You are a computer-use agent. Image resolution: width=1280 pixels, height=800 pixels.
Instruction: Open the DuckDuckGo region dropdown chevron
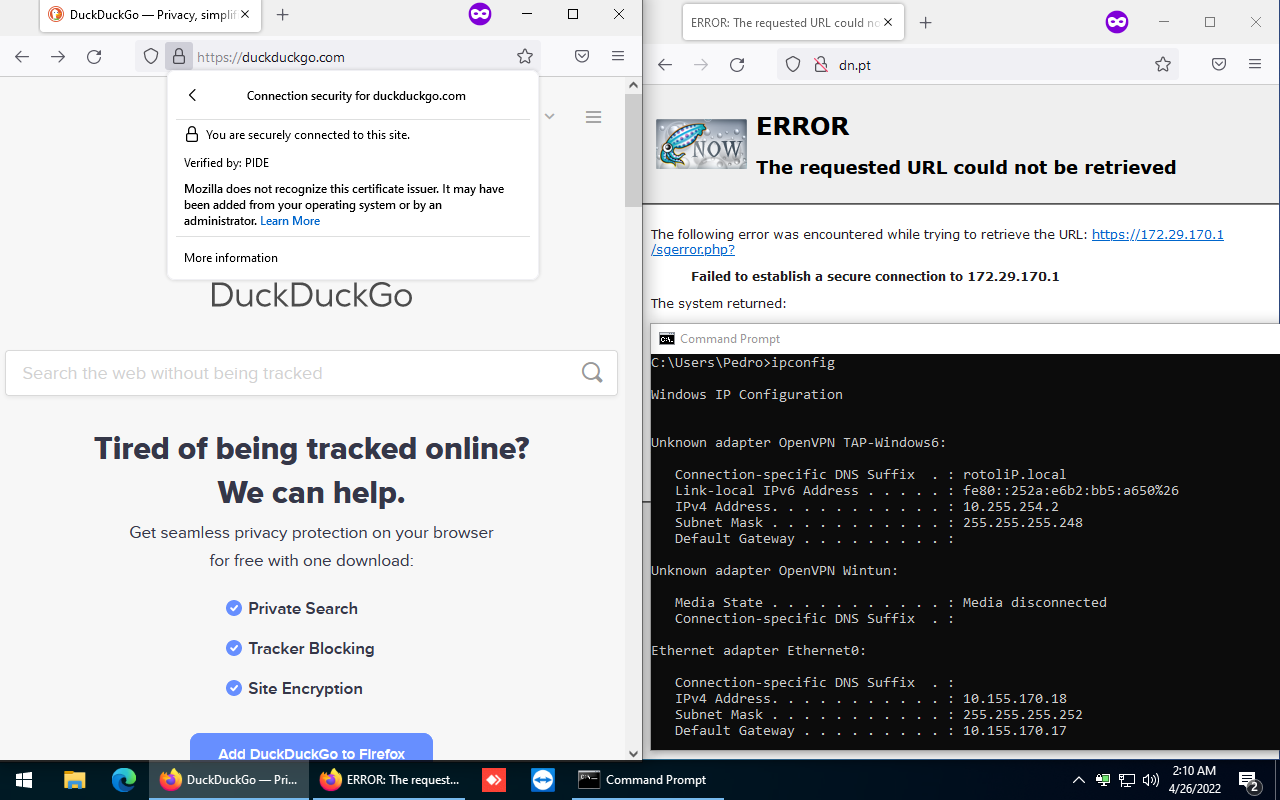tap(549, 116)
